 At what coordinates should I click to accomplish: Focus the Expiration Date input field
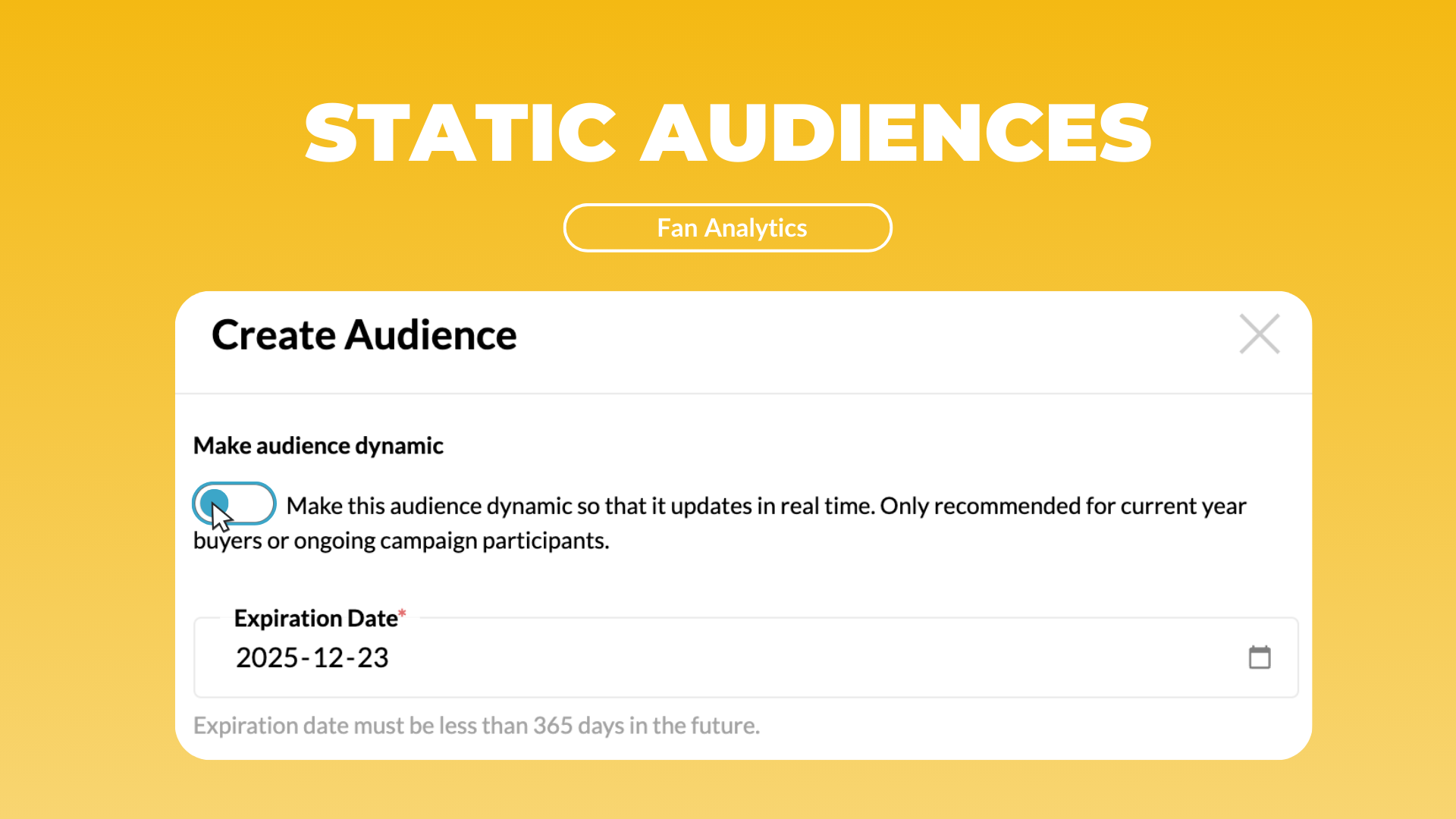pos(746,657)
